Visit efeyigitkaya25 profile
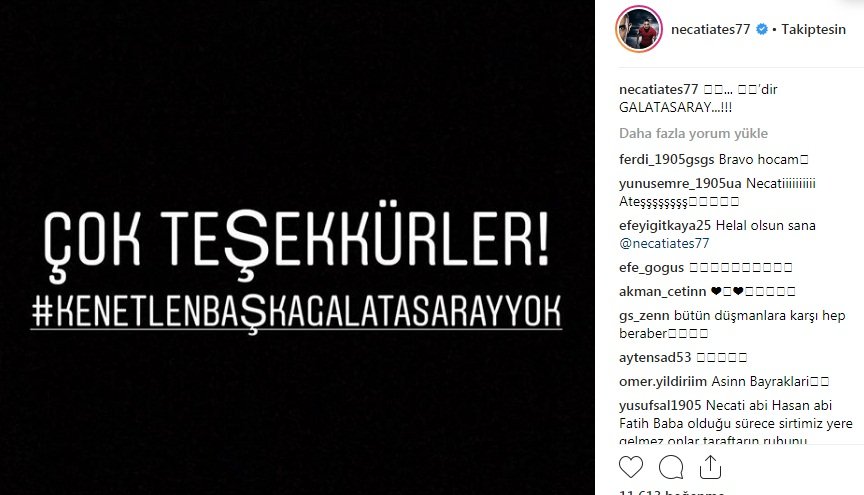The height and width of the screenshot is (495, 864). [665, 225]
